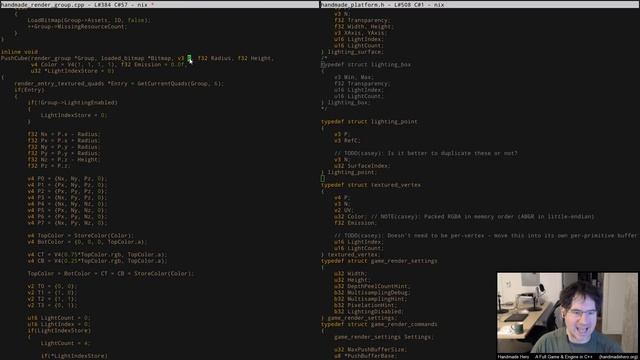Click the green cursor box below lighting_point
The width and height of the screenshot is (640, 360).
[x=323, y=178]
